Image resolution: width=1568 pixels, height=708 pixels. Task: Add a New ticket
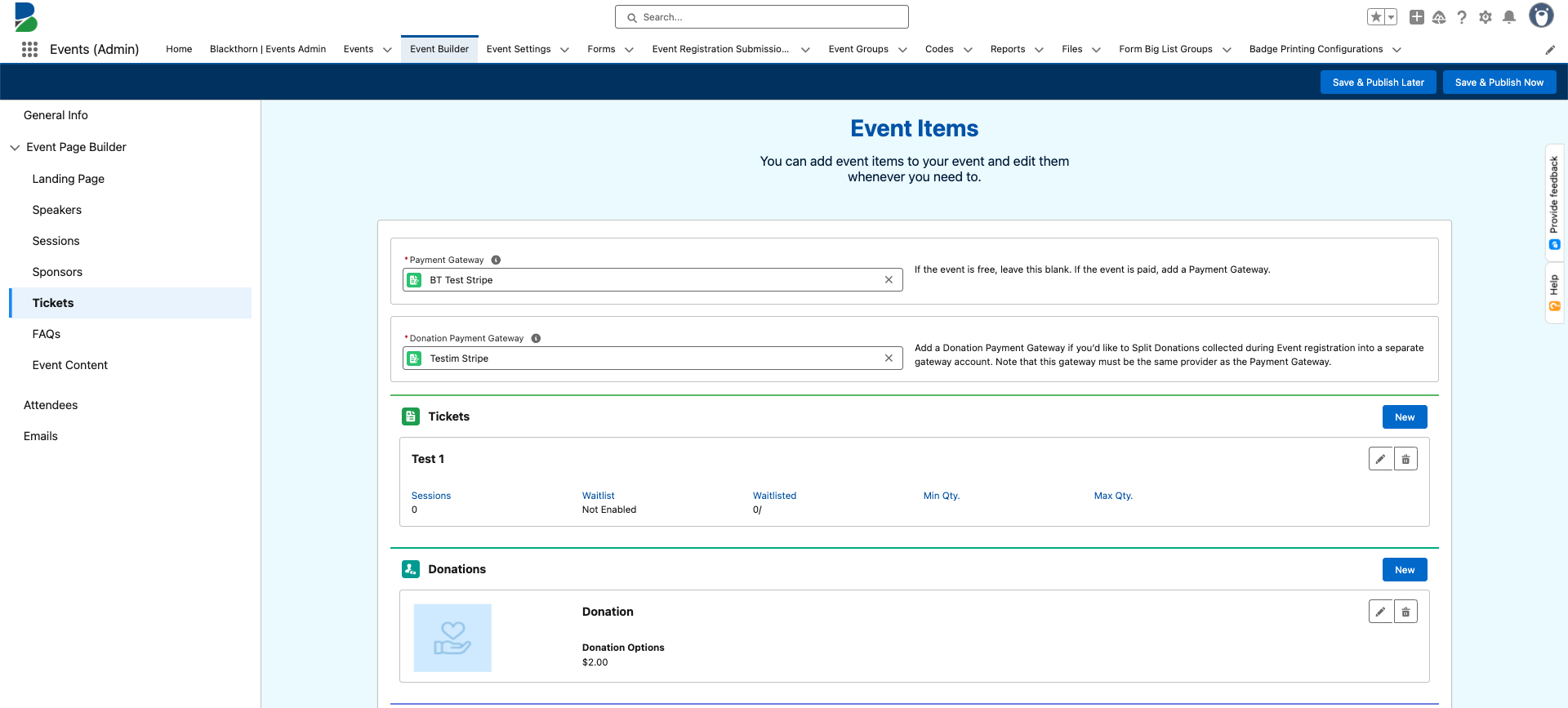point(1404,417)
